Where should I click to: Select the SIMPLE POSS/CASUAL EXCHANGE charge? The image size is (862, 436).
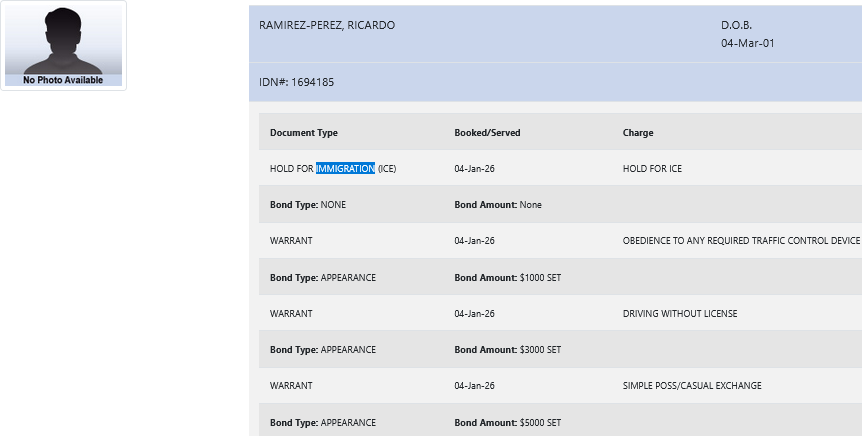691,386
